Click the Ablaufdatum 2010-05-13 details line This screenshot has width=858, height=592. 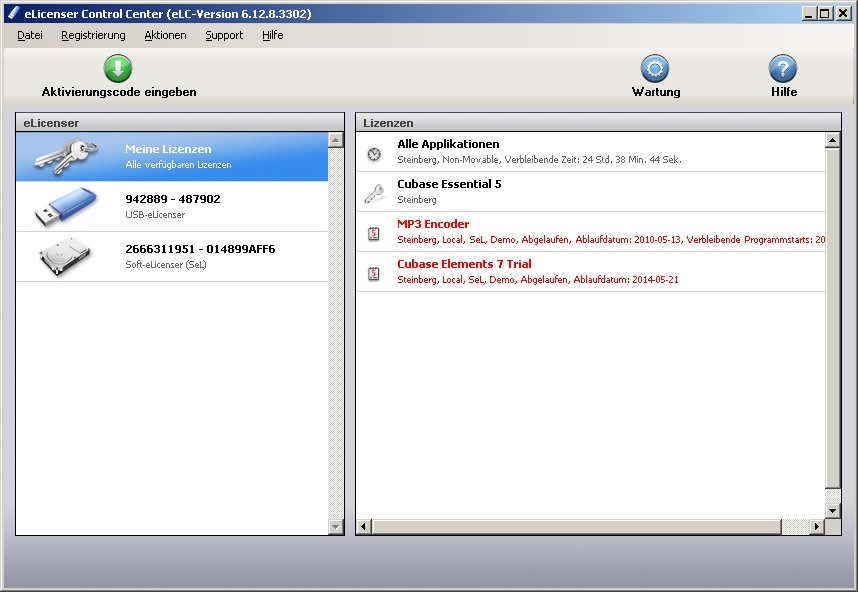click(x=611, y=240)
